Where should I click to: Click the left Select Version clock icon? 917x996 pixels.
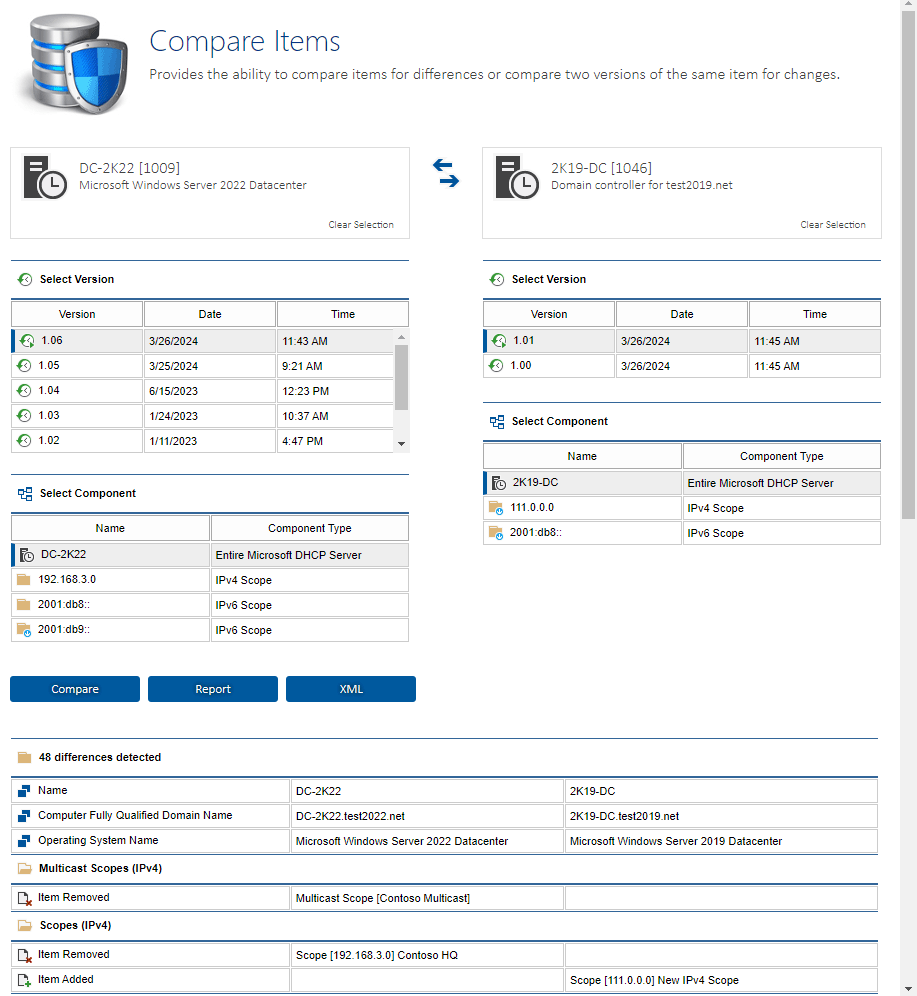point(25,279)
